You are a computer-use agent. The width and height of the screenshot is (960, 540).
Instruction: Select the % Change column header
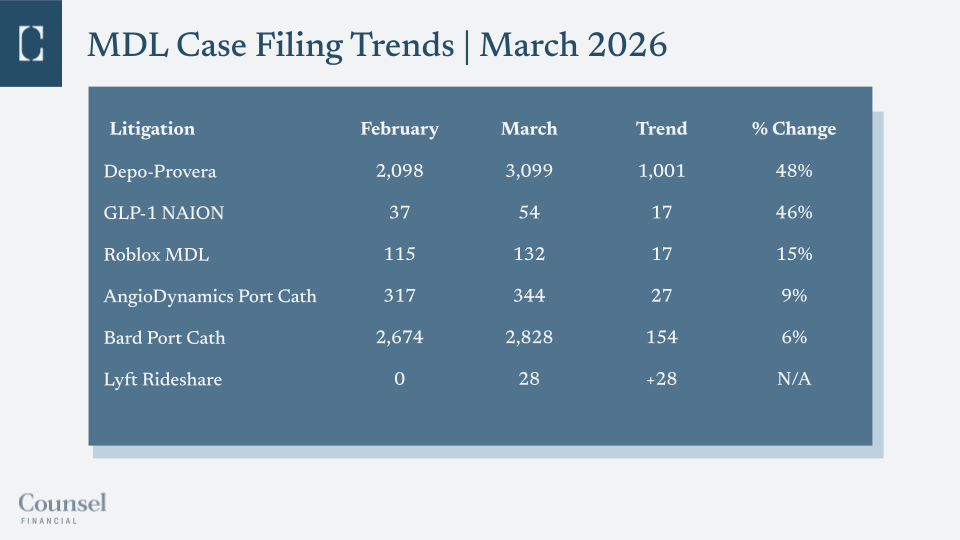coord(793,129)
